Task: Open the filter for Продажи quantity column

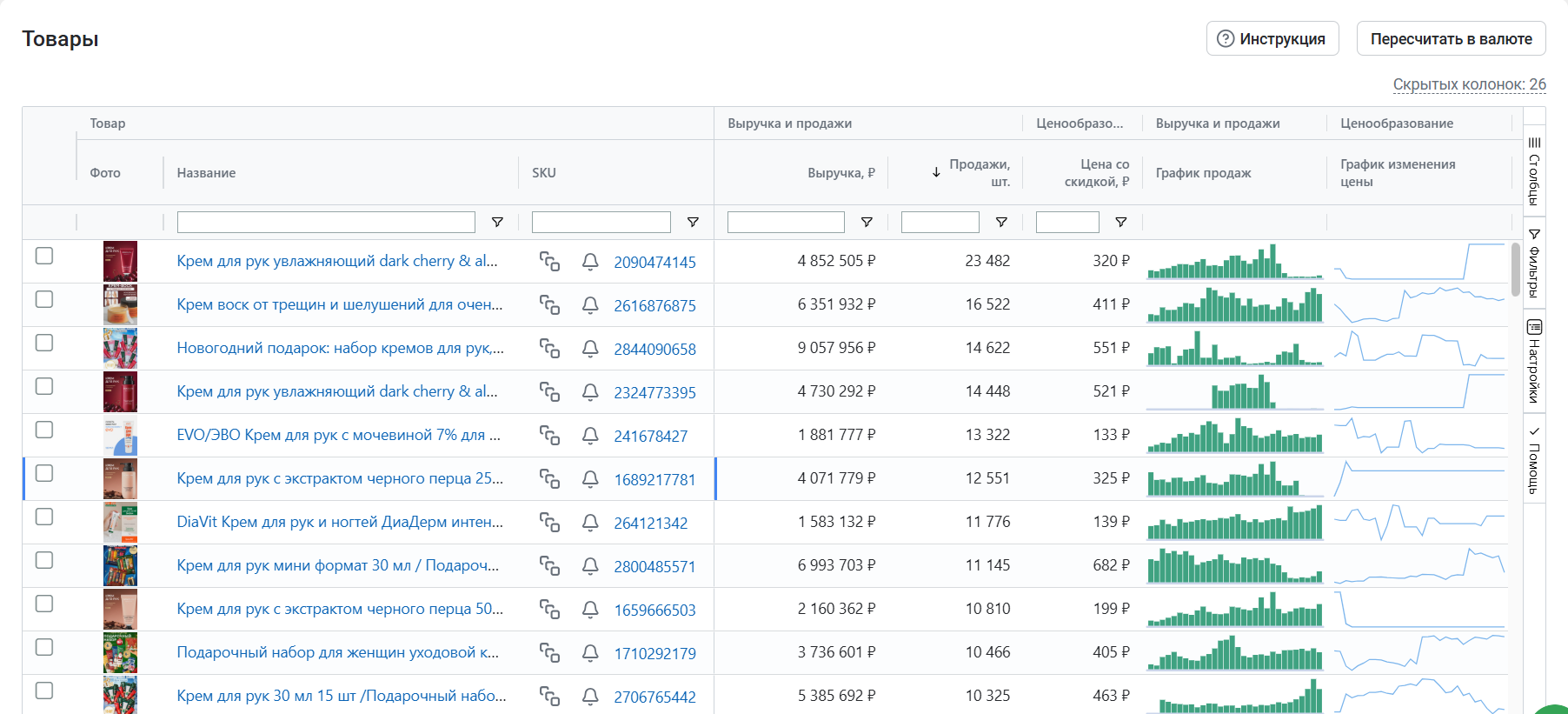Action: 1001,223
